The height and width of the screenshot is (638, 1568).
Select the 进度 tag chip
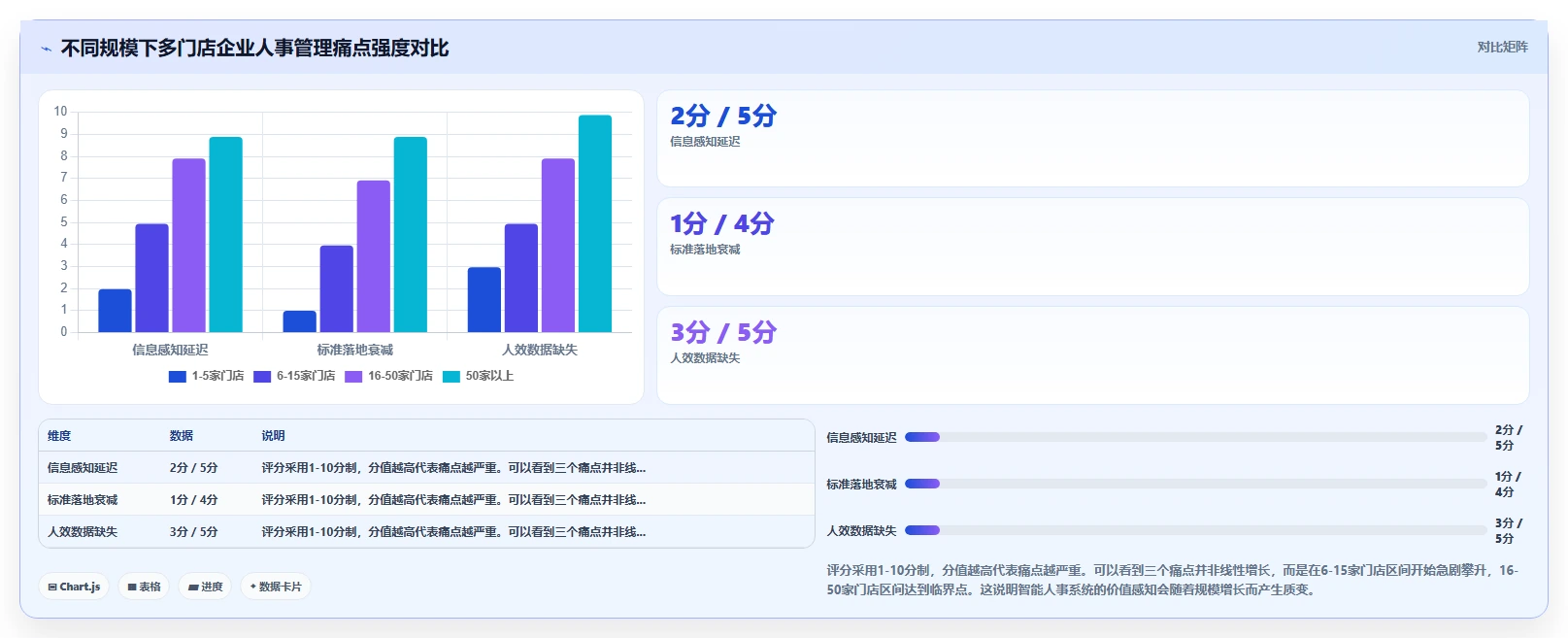point(205,587)
